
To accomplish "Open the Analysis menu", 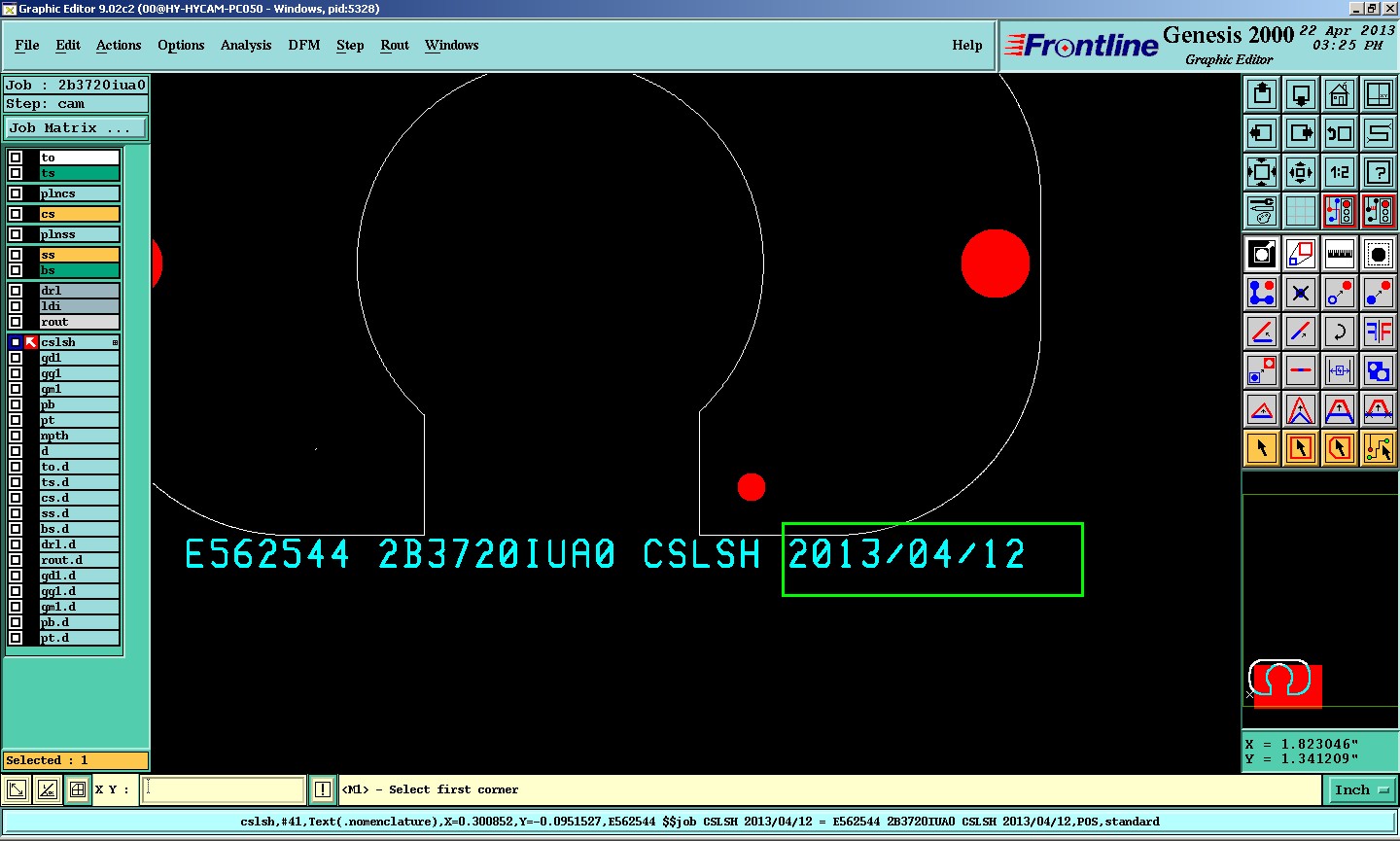I will click(x=246, y=46).
